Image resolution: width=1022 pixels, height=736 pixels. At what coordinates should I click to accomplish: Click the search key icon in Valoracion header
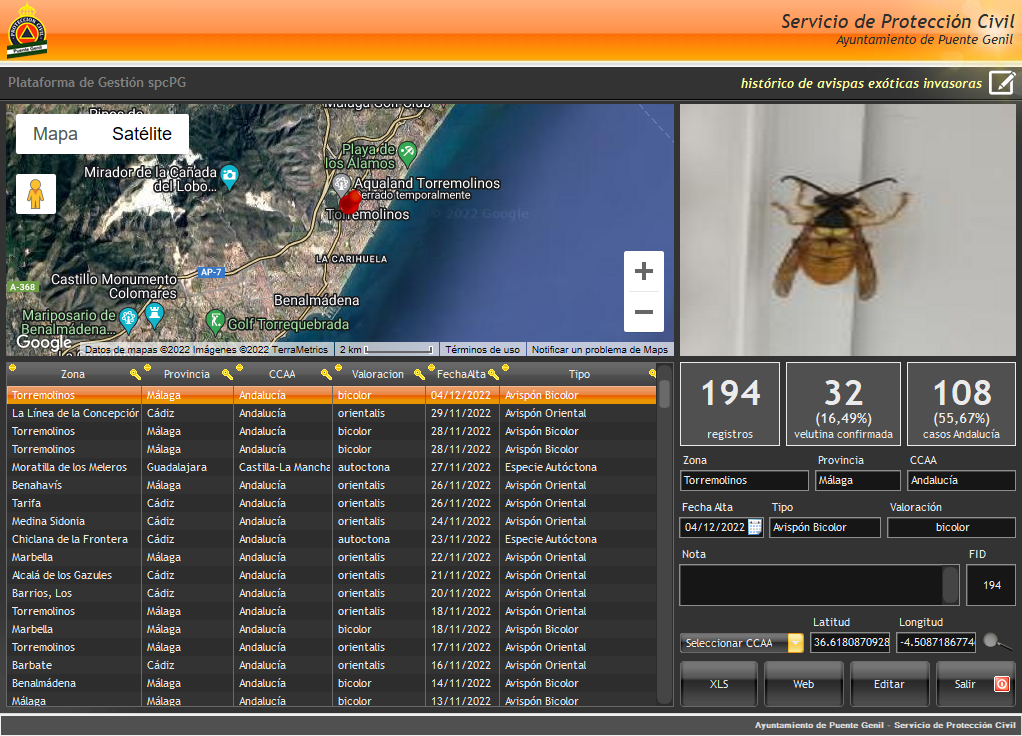click(x=419, y=374)
